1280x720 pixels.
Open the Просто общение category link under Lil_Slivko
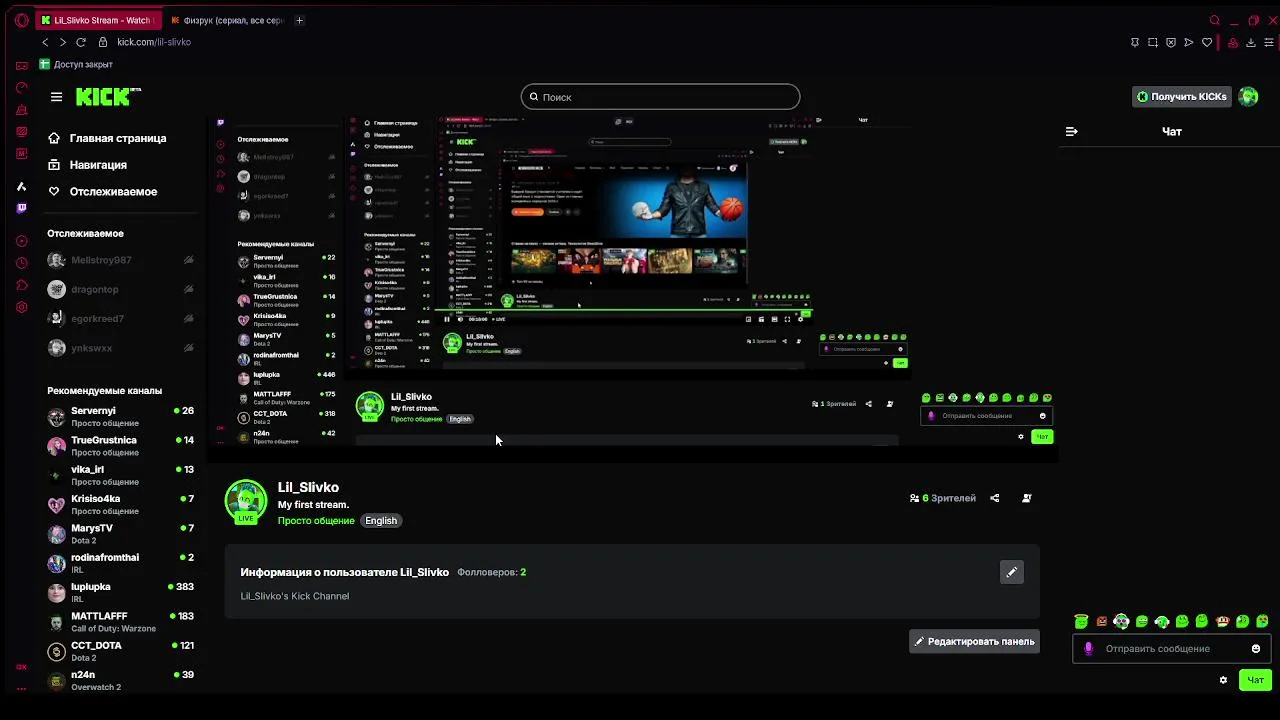[x=316, y=521]
